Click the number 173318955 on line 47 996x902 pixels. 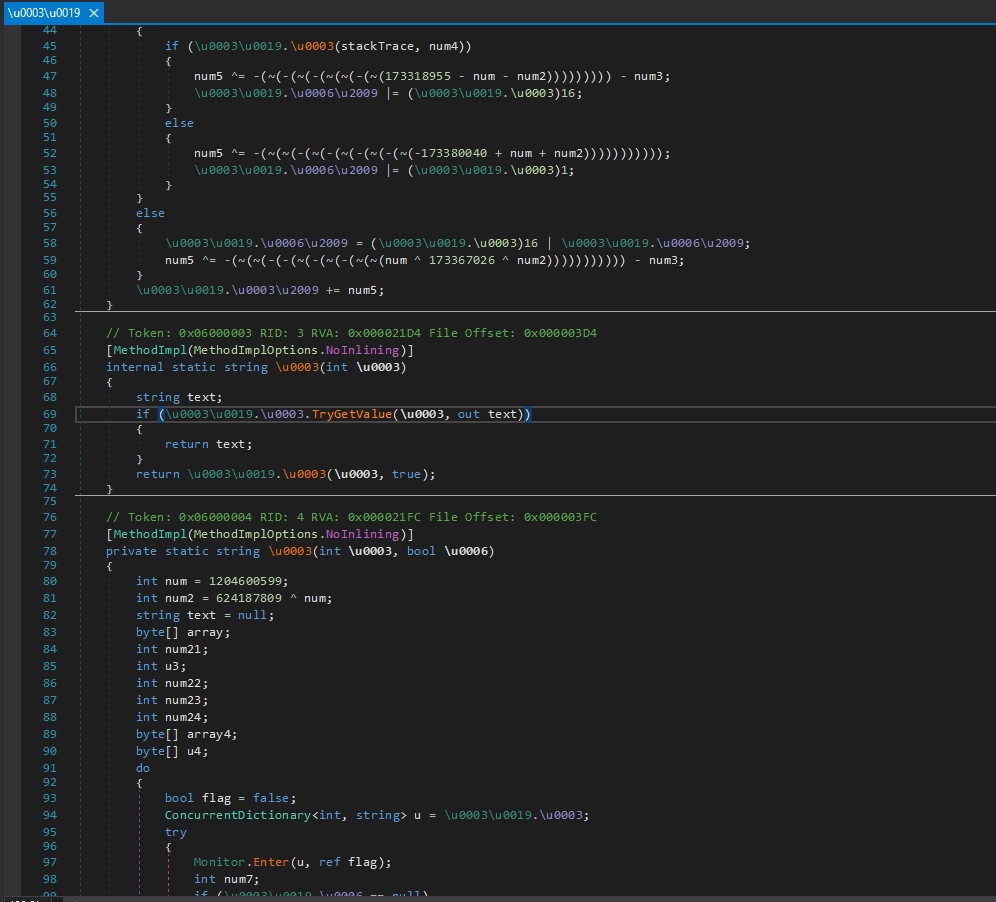click(418, 76)
